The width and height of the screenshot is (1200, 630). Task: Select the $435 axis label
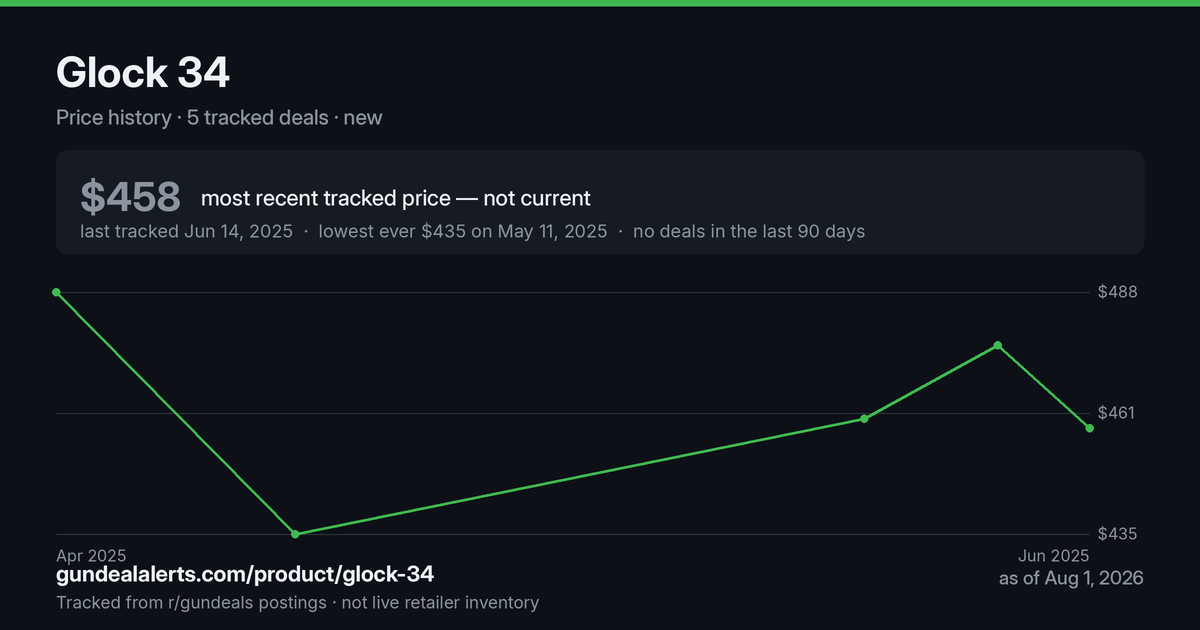pos(1118,534)
